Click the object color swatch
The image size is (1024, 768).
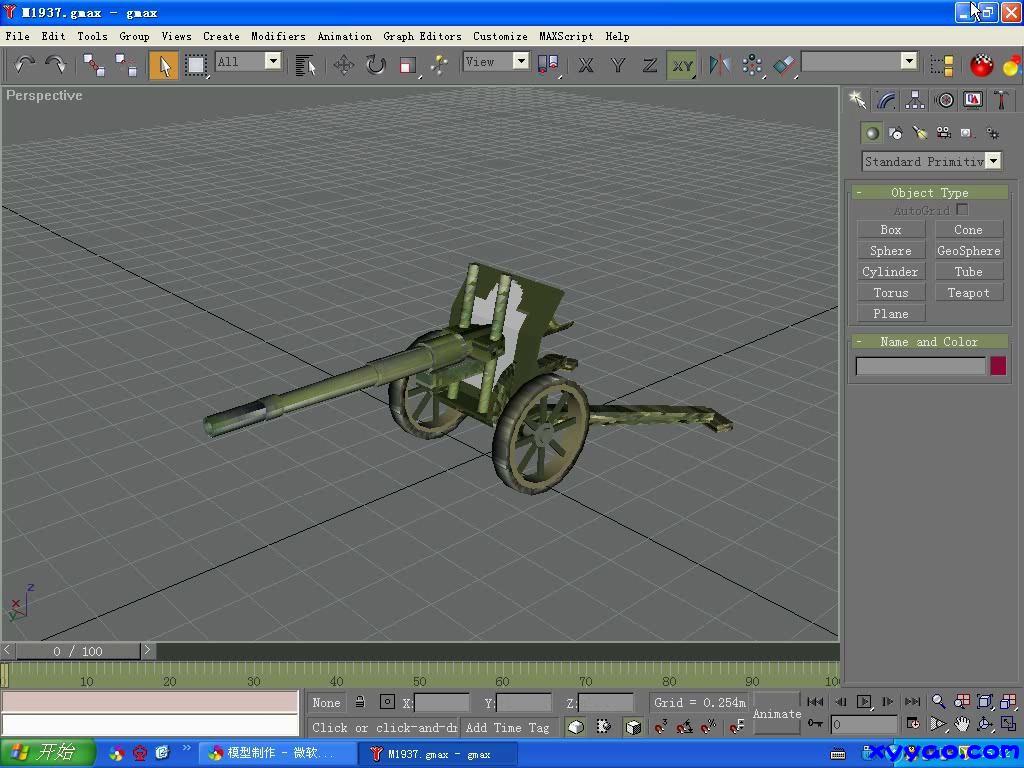pos(997,366)
